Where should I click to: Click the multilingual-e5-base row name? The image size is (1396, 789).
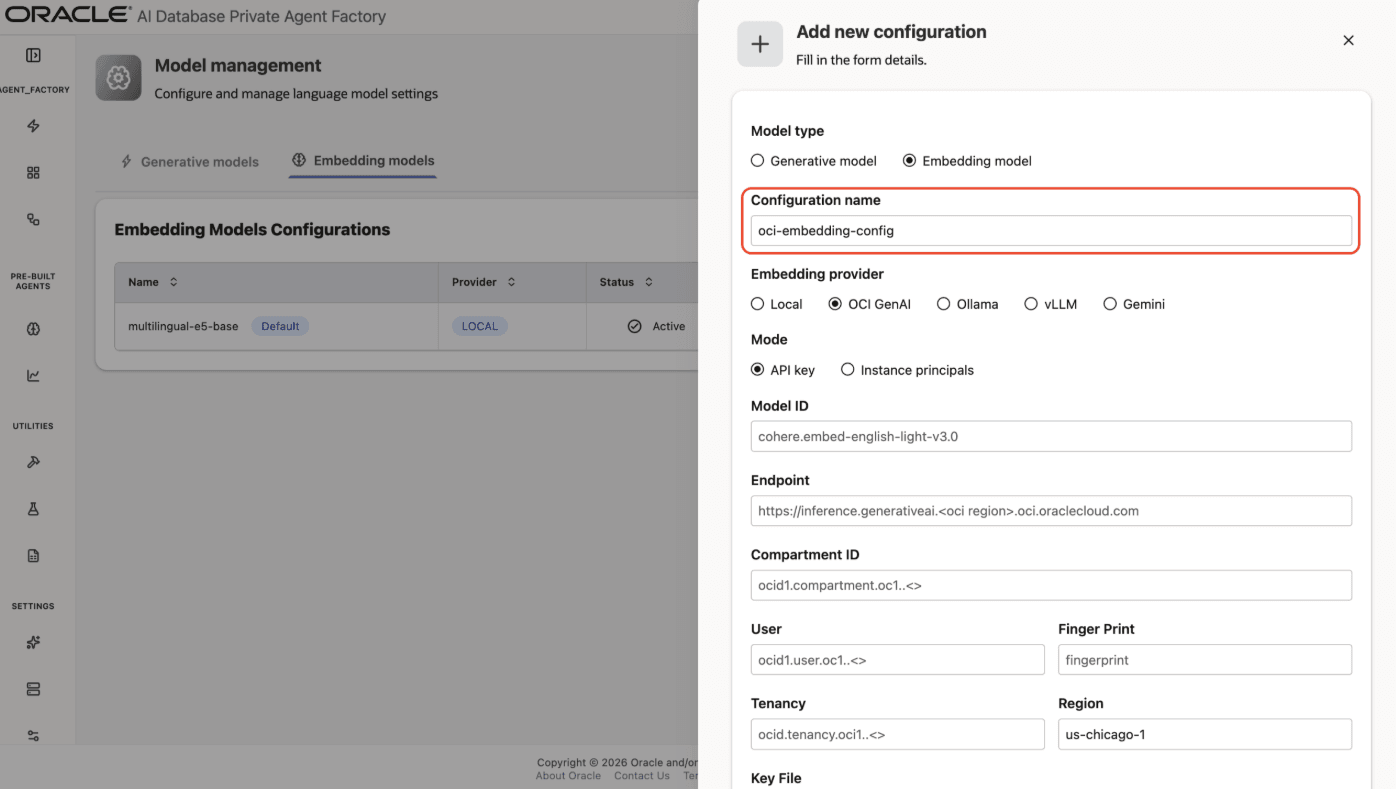[x=183, y=326]
